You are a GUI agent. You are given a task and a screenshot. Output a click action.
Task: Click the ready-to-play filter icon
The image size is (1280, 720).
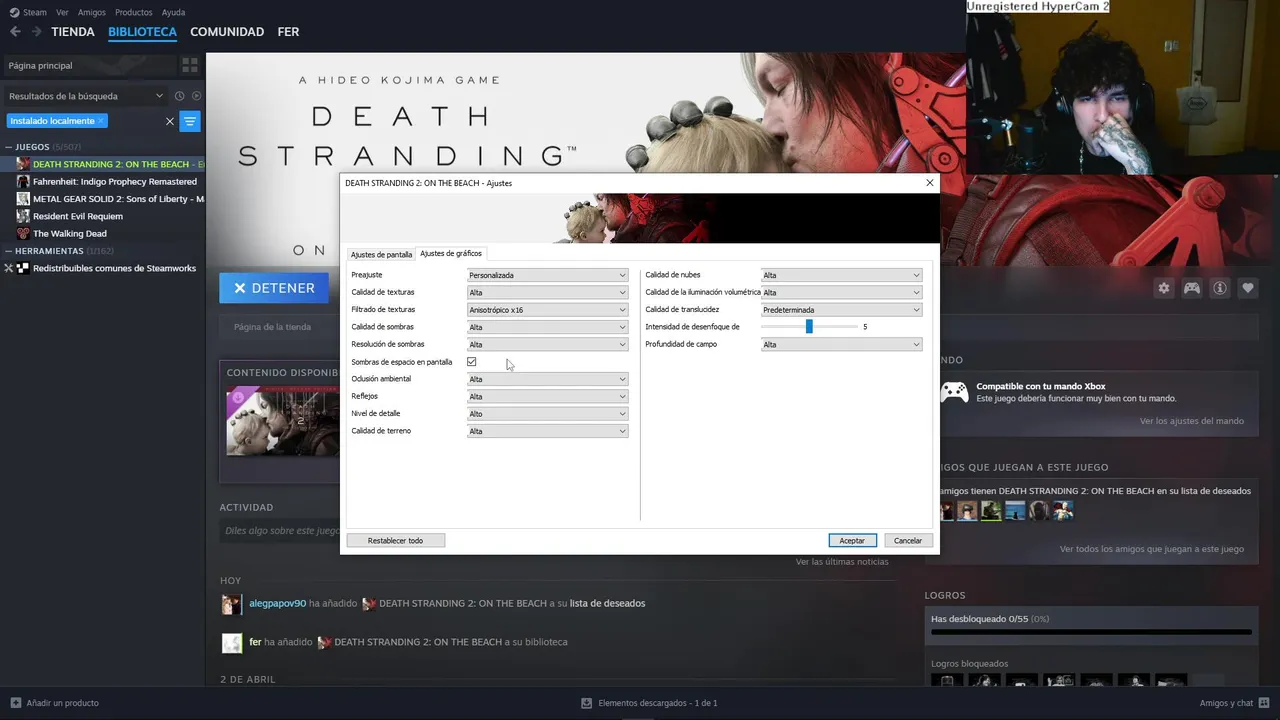point(196,96)
